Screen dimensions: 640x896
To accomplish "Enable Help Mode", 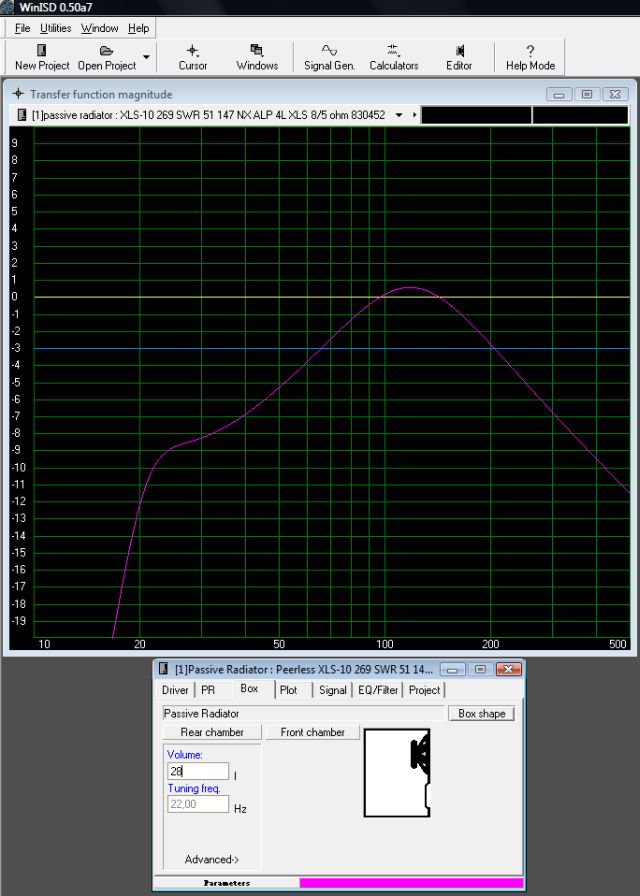I will click(530, 57).
